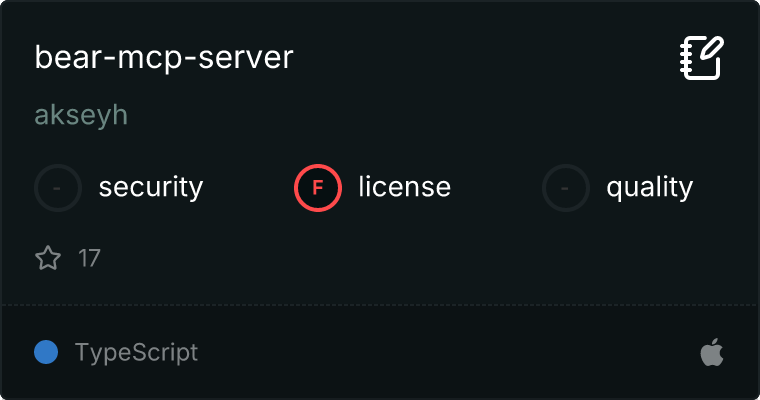Click the dashed divider above the footer
This screenshot has height=400, width=760.
(x=380, y=304)
